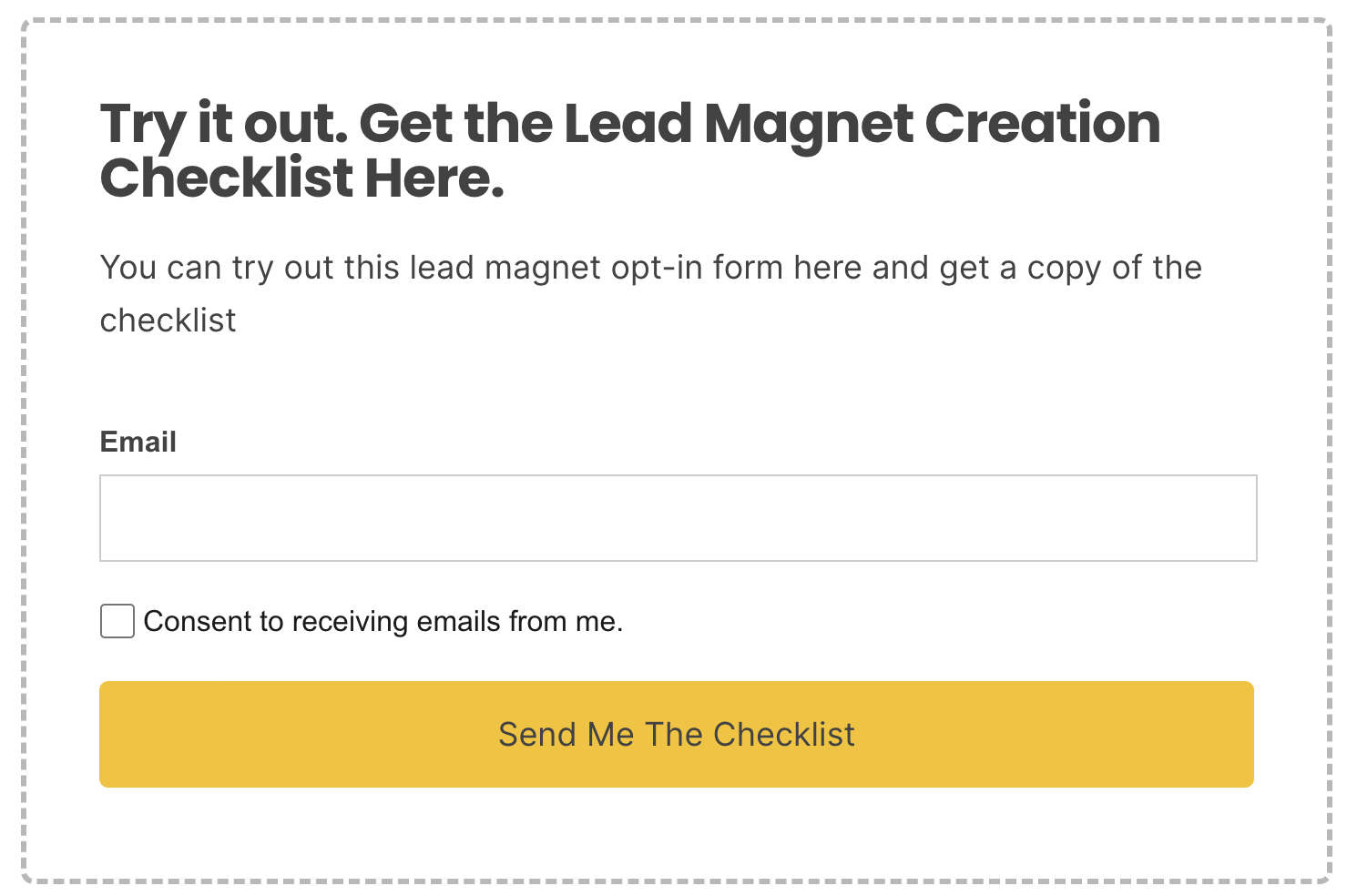Image resolution: width=1357 pixels, height=896 pixels.
Task: Place the cursor in the box under Email
Action: point(678,518)
